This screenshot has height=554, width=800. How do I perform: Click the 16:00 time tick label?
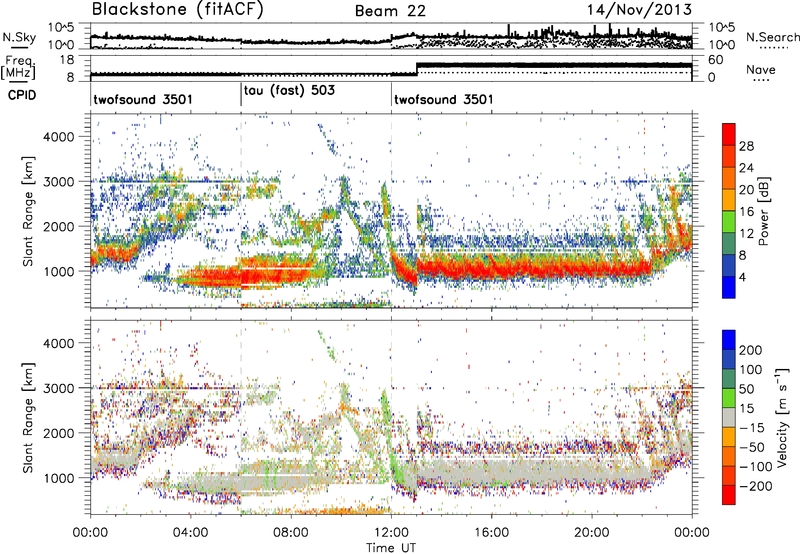click(491, 533)
